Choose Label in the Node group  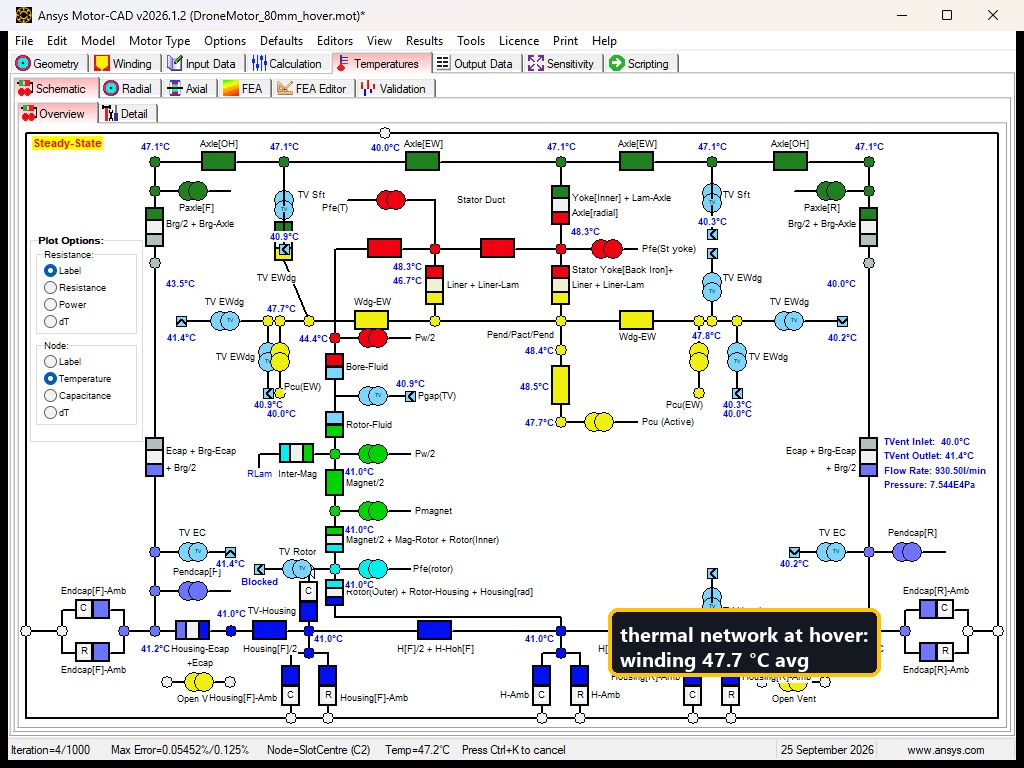click(x=50, y=361)
